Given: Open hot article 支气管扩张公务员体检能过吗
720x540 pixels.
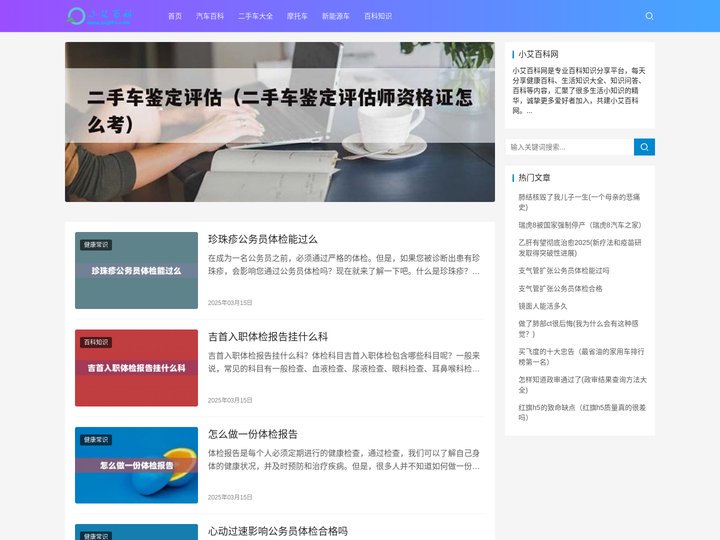Looking at the screenshot, I should (x=564, y=270).
